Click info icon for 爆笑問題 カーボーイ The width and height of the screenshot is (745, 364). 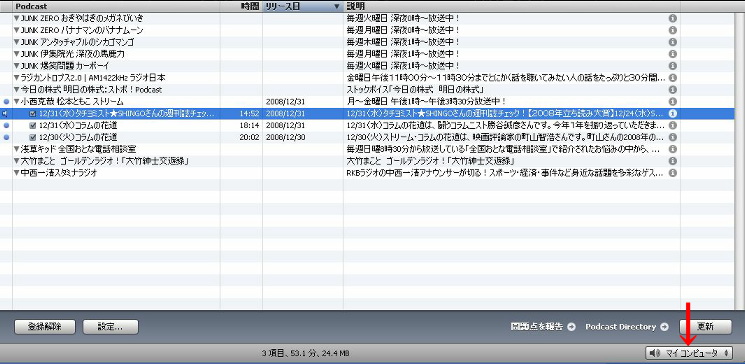tap(672, 66)
